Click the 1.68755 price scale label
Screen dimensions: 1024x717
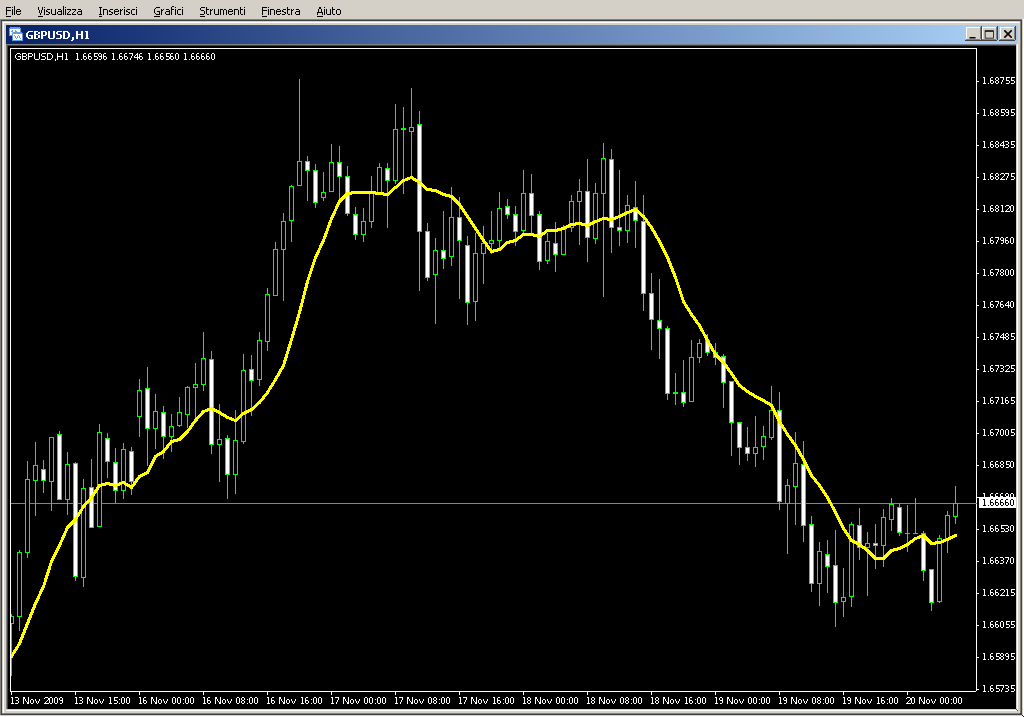pos(999,81)
